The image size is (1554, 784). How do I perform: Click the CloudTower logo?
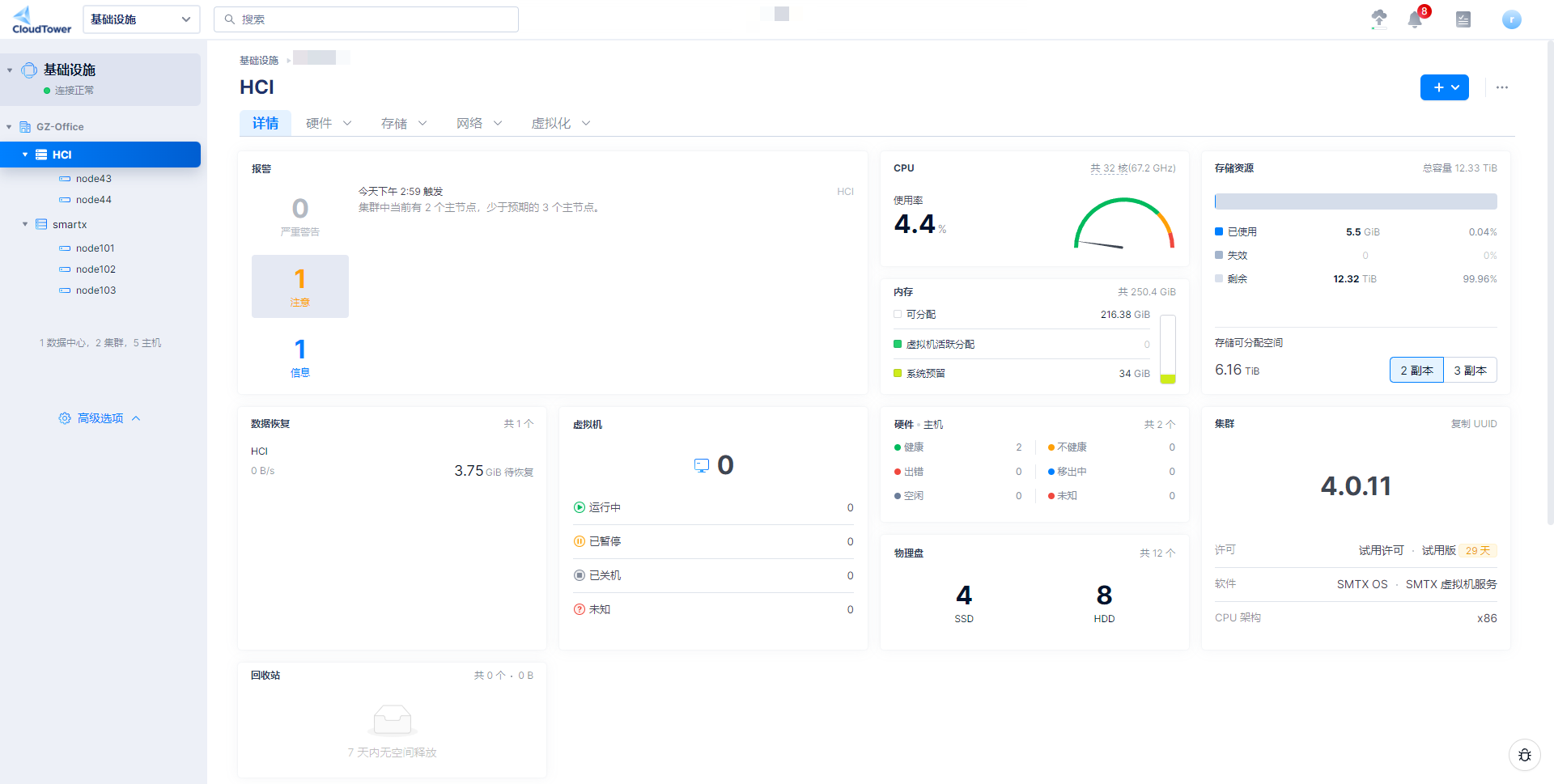(41, 20)
